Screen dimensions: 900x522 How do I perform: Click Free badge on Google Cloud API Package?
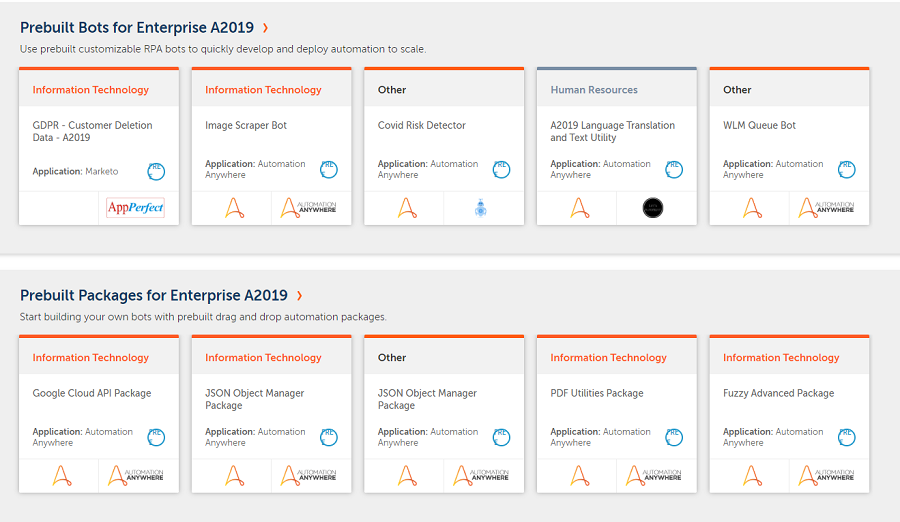point(156,437)
